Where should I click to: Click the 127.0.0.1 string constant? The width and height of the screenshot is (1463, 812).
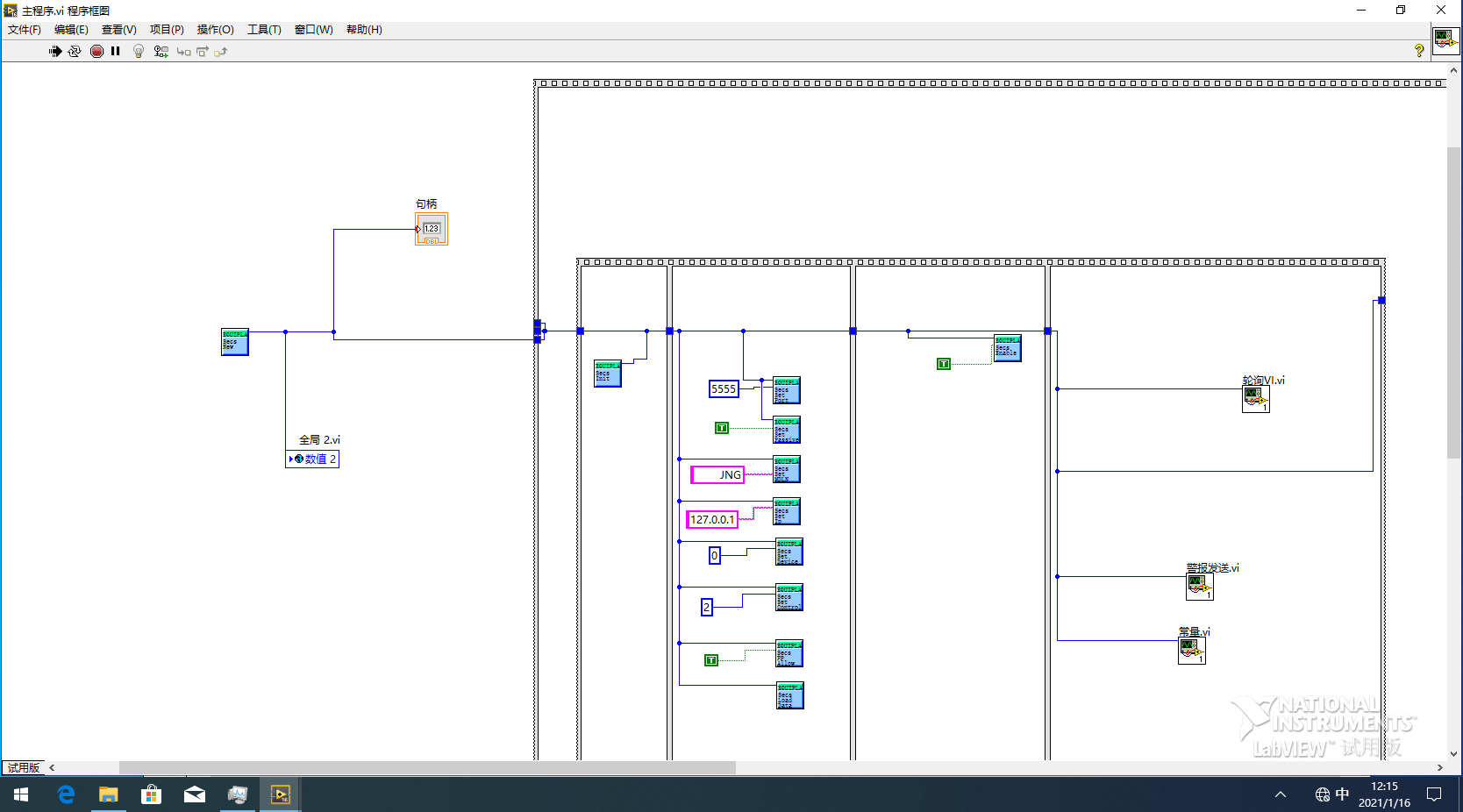coord(712,519)
